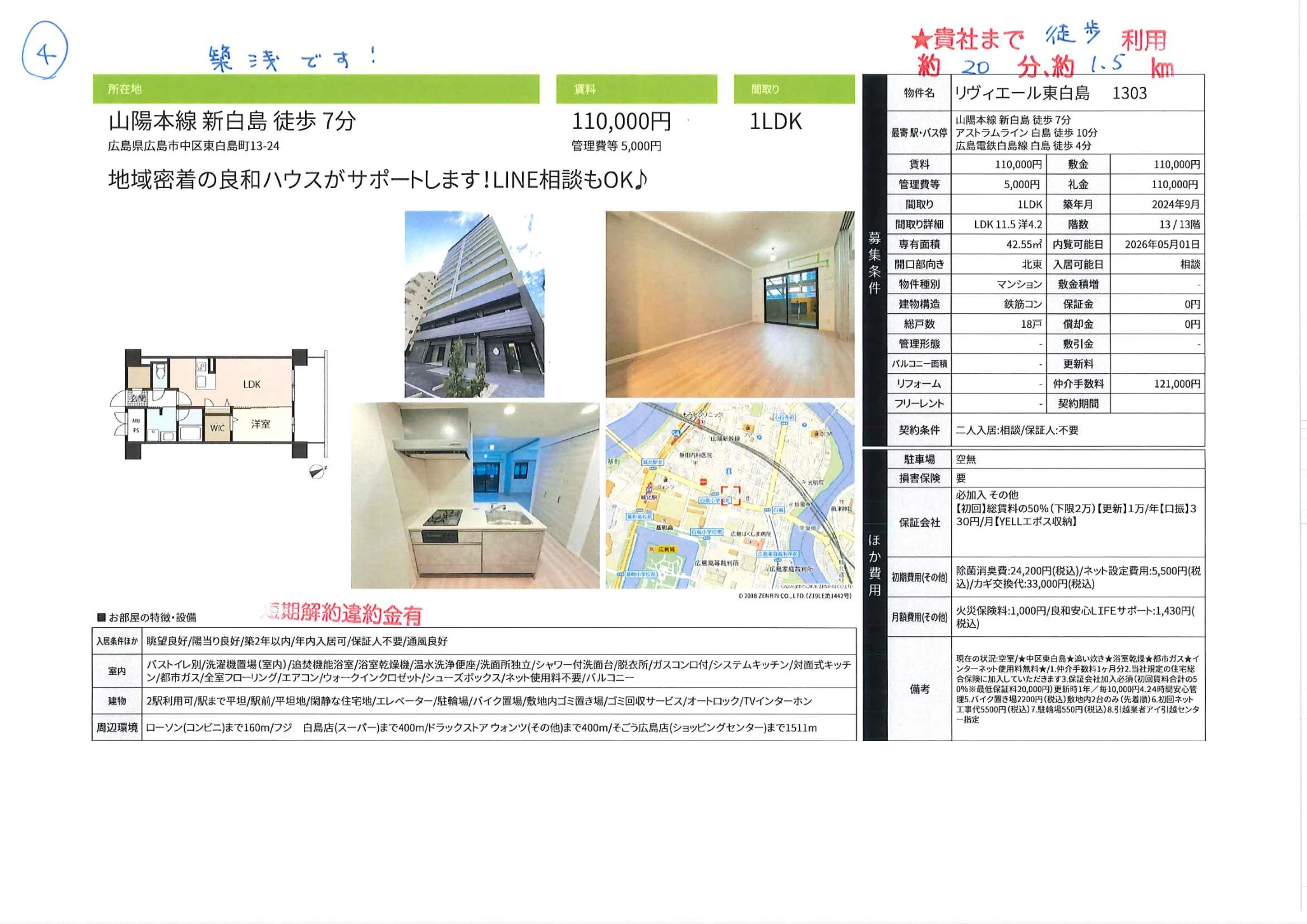
Task: Open the living room interior photo
Action: (x=729, y=304)
